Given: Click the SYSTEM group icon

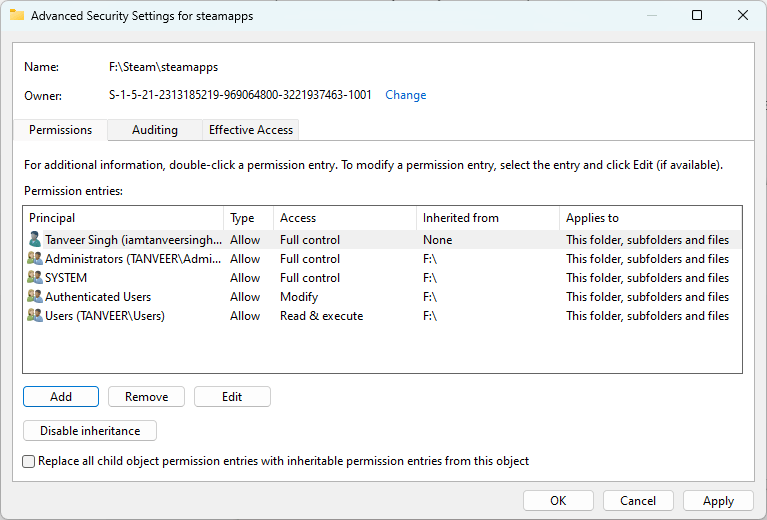Looking at the screenshot, I should pyautogui.click(x=34, y=277).
